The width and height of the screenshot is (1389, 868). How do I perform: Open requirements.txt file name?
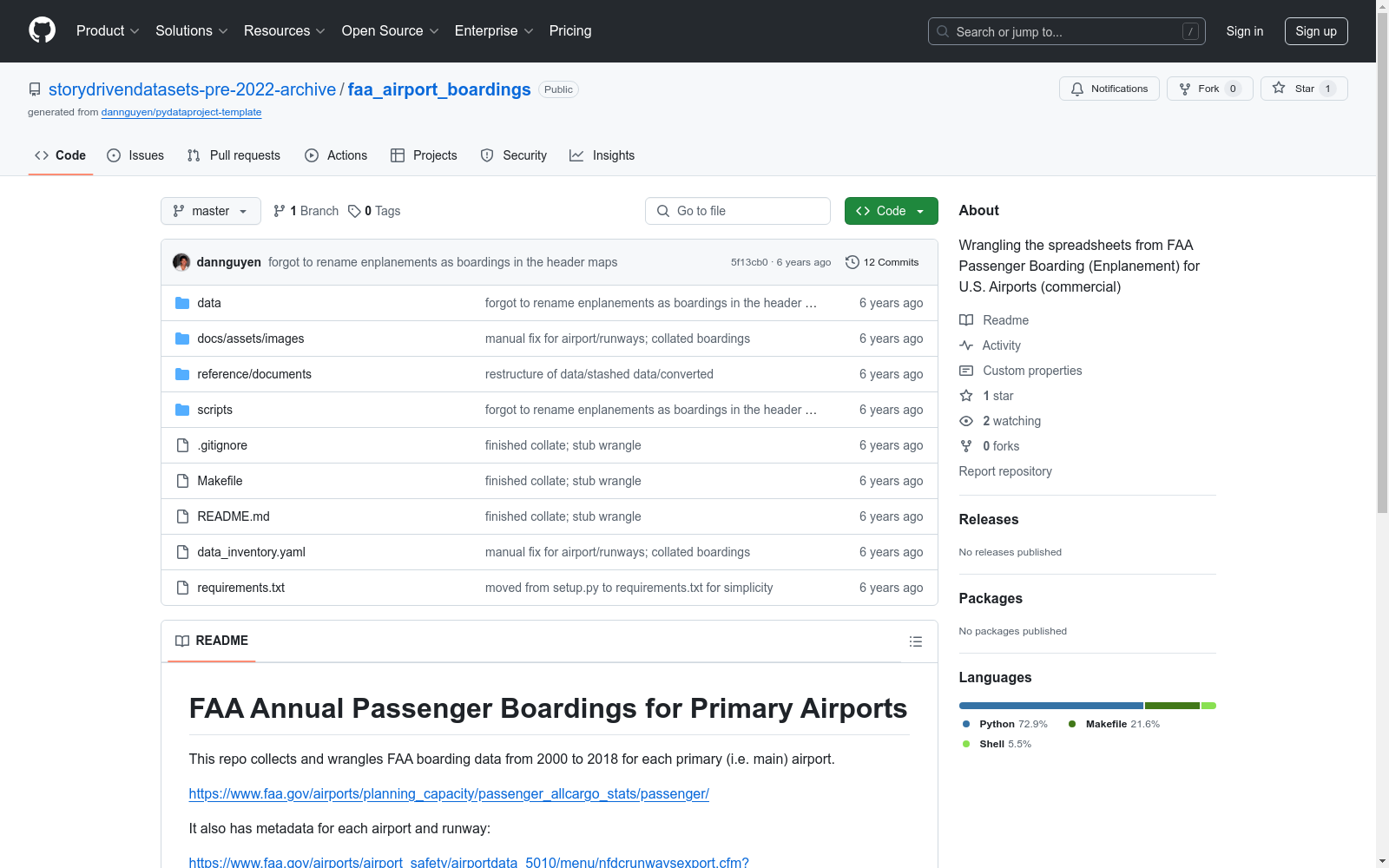point(240,588)
